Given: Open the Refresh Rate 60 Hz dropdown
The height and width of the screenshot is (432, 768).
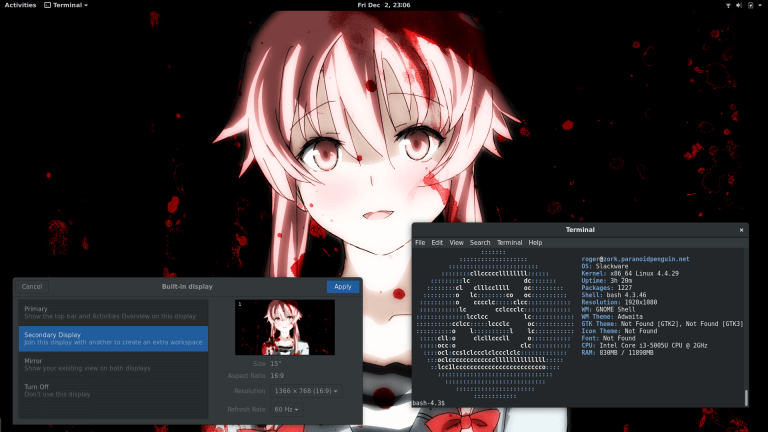Looking at the screenshot, I should [x=287, y=409].
